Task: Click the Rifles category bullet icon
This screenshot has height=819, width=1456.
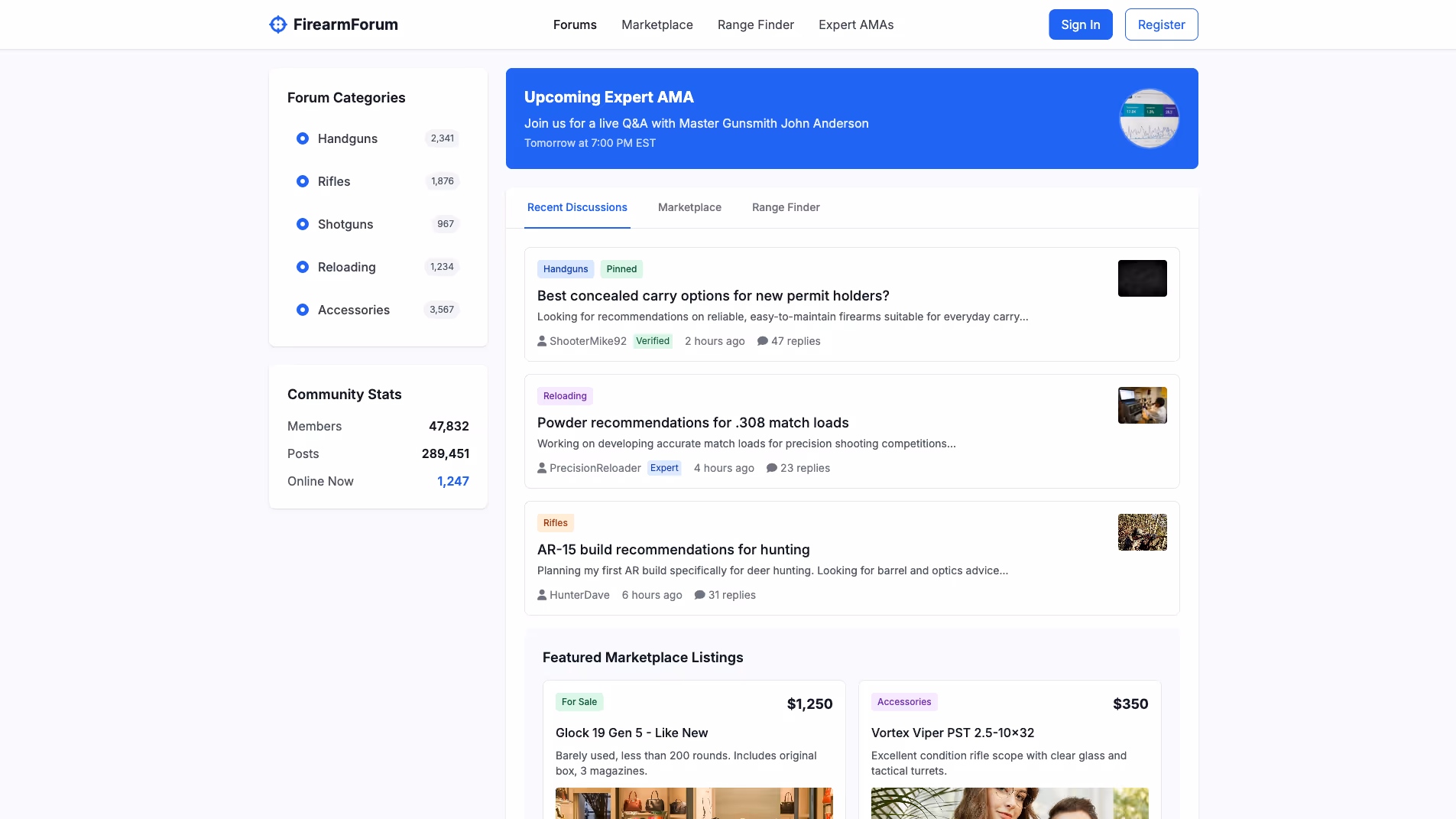Action: click(303, 181)
